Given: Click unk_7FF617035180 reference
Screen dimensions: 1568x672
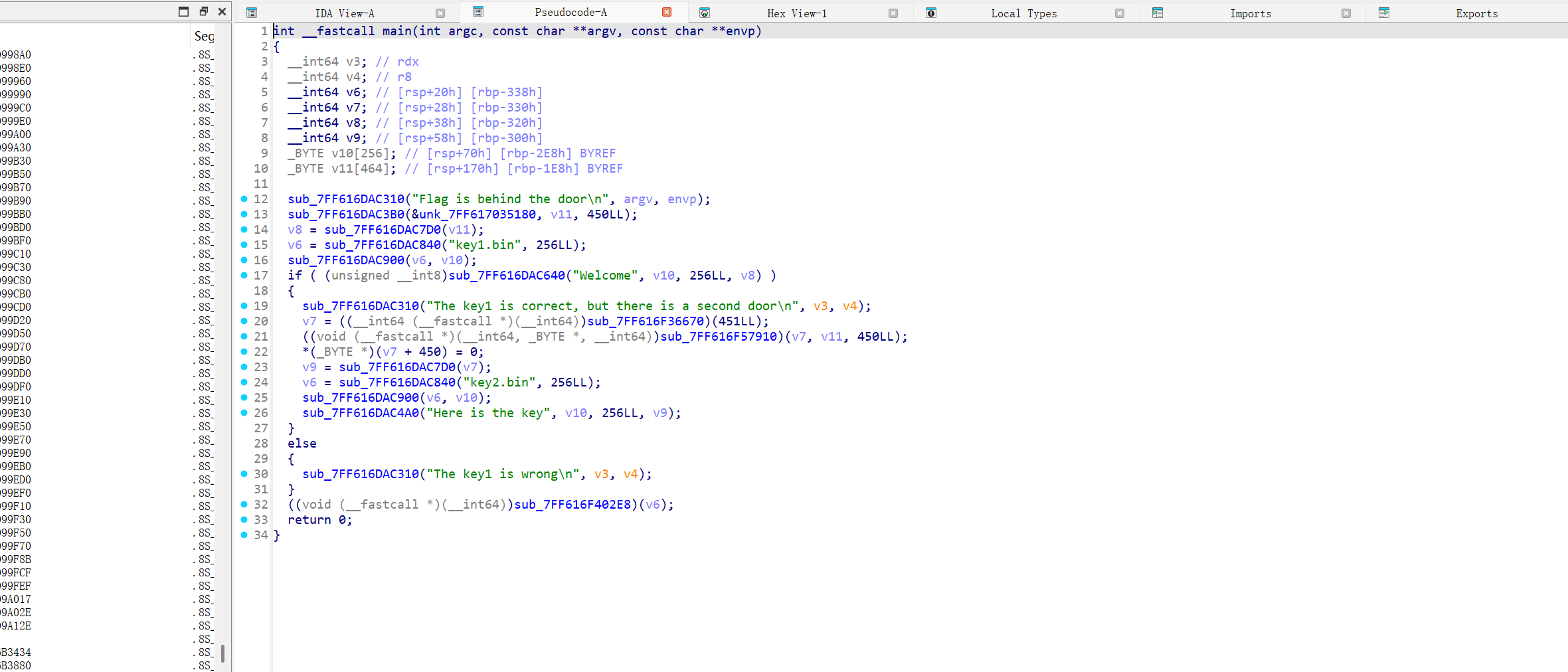Looking at the screenshot, I should 478,214.
